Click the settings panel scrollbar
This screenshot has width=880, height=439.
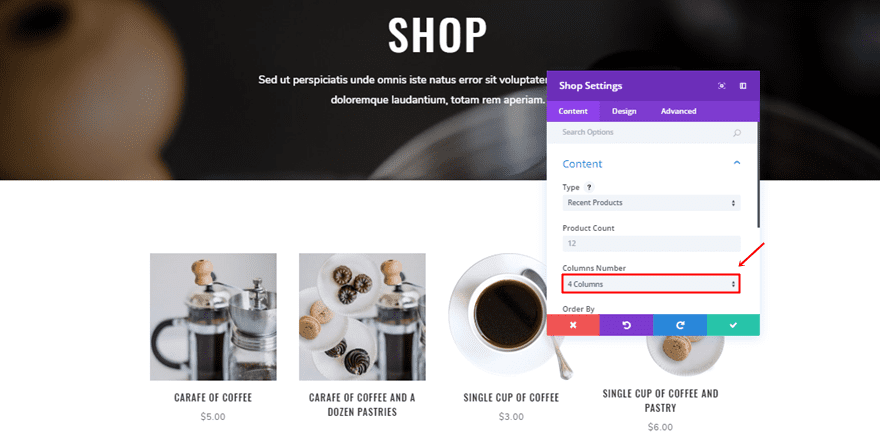pos(758,174)
